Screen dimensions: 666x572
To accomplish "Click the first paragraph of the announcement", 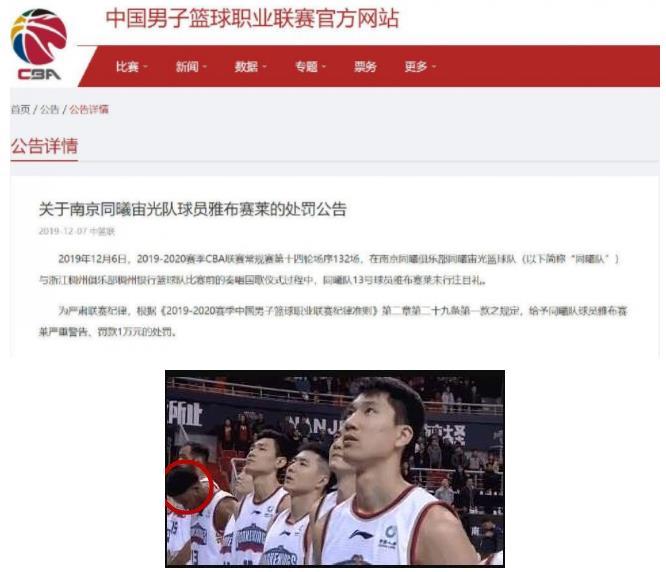I will pyautogui.click(x=329, y=269).
